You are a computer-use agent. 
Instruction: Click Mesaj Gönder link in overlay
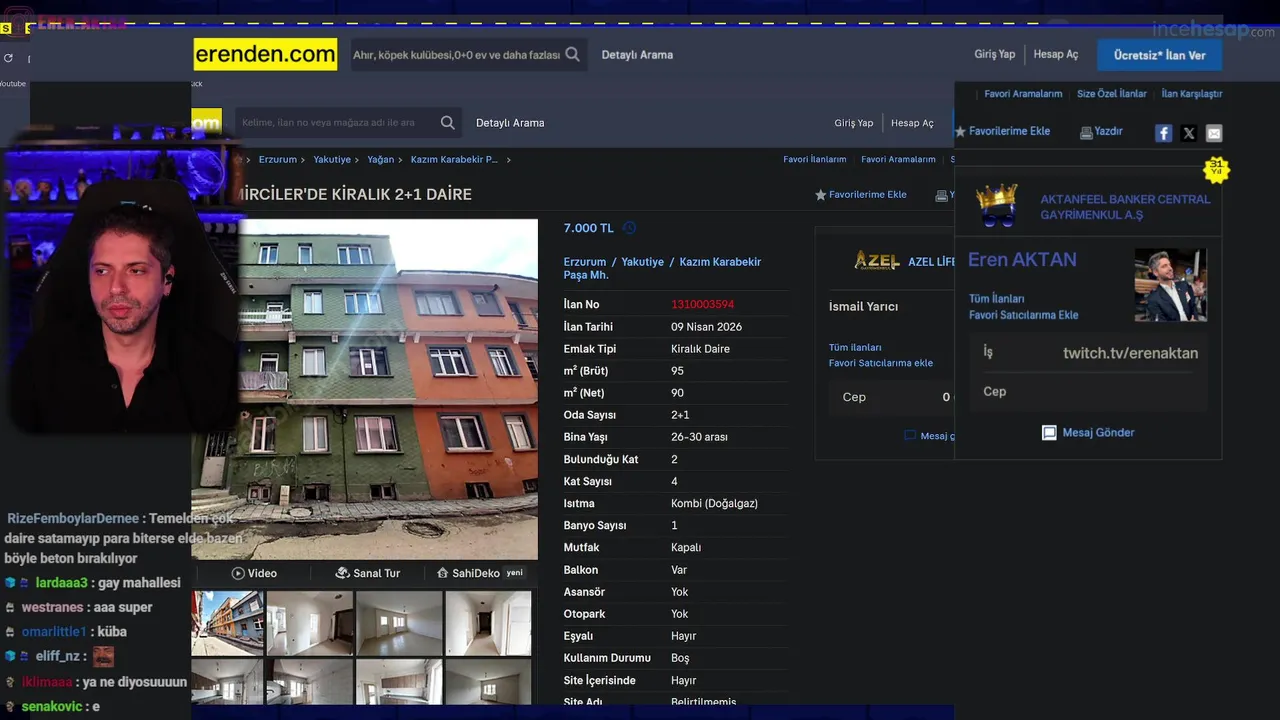[1098, 433]
